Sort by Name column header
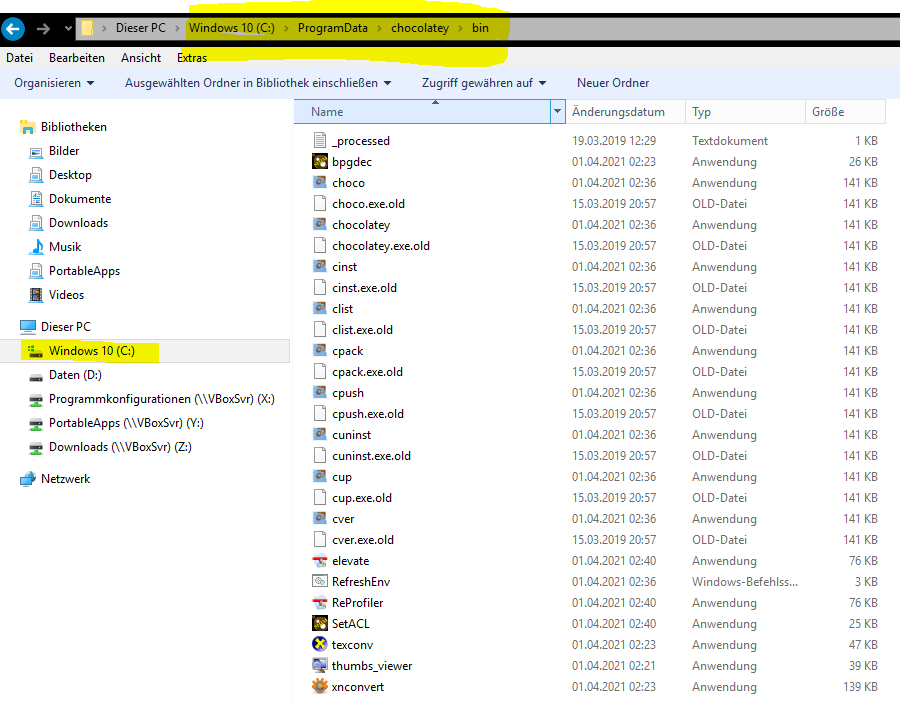900x703 pixels. [x=422, y=111]
